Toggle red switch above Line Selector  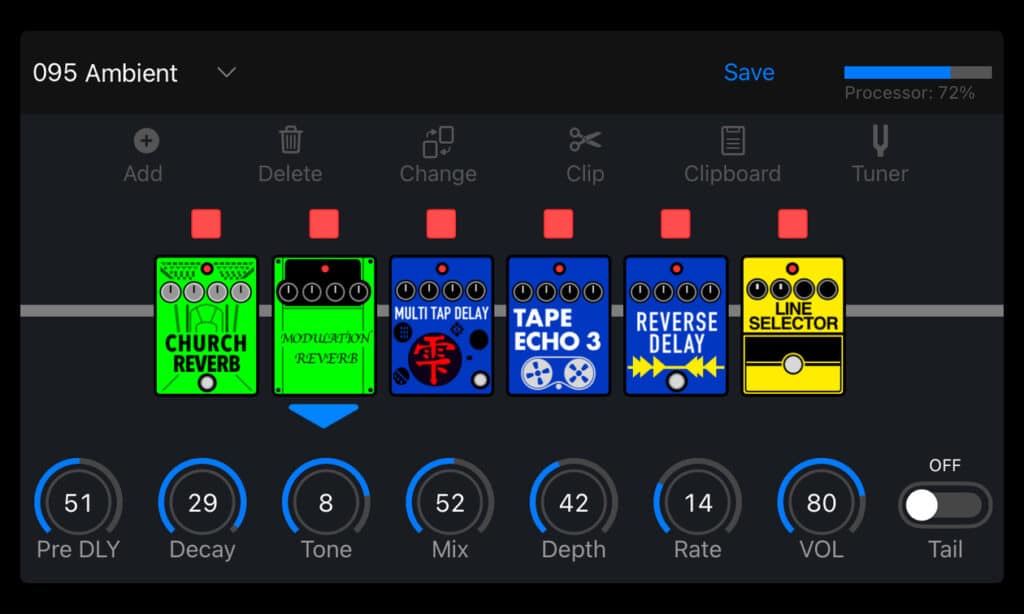793,224
